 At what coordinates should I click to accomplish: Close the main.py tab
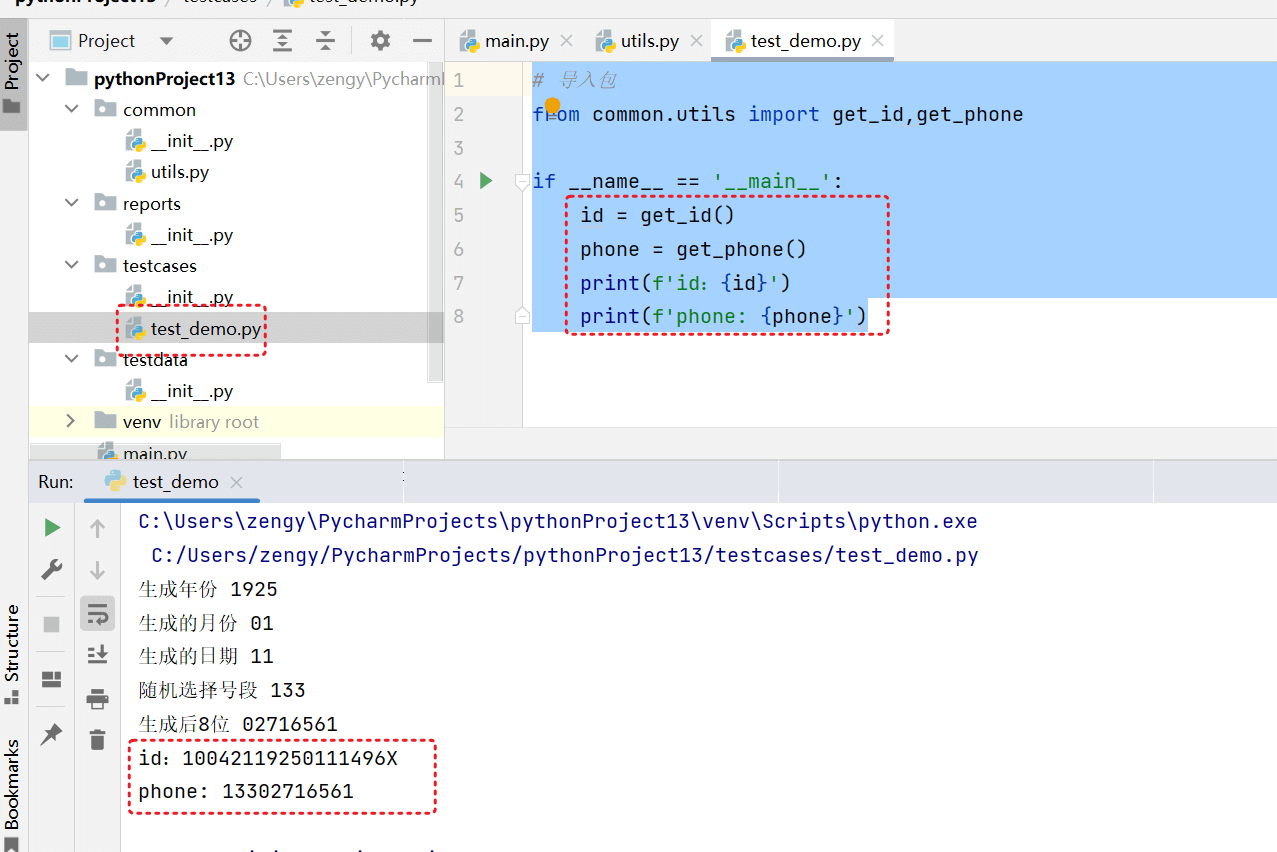click(567, 41)
